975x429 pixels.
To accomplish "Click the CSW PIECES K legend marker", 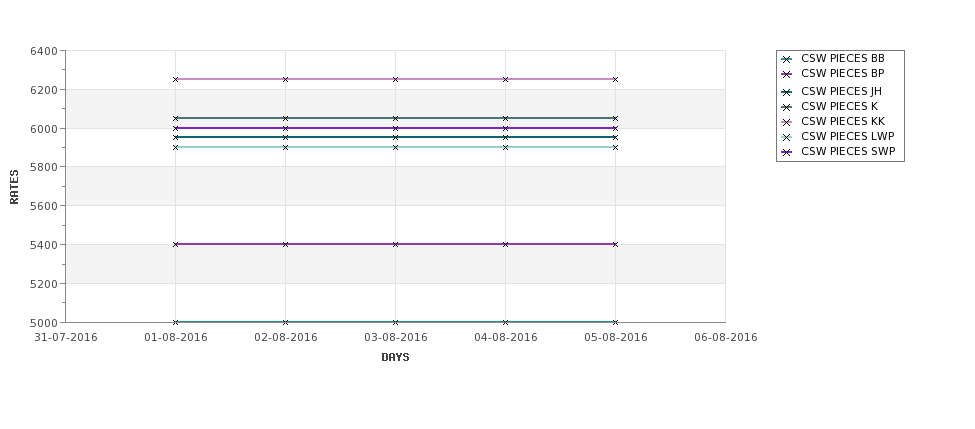I will (x=787, y=108).
